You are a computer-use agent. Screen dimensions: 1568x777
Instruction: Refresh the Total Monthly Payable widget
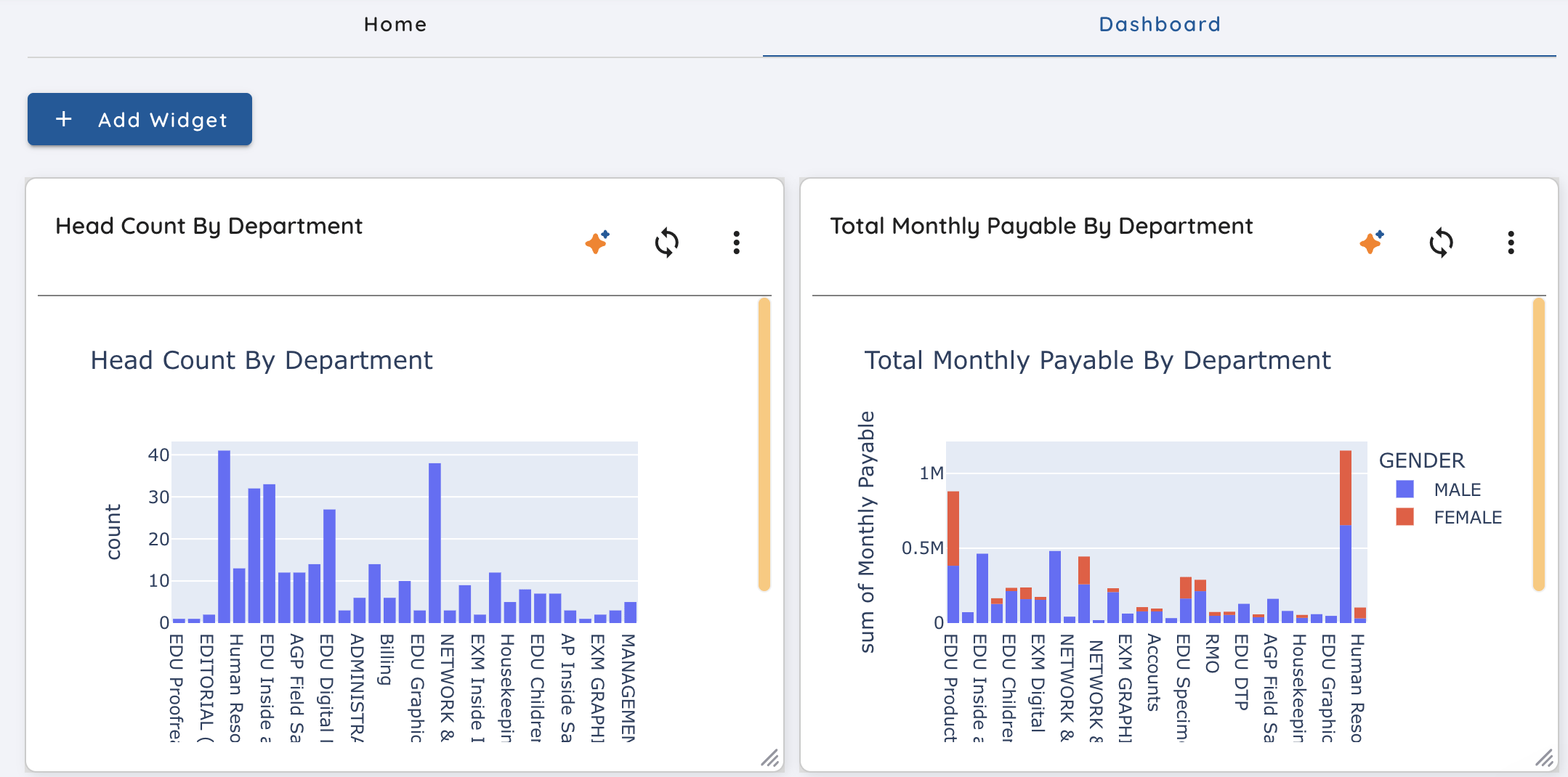point(1441,243)
